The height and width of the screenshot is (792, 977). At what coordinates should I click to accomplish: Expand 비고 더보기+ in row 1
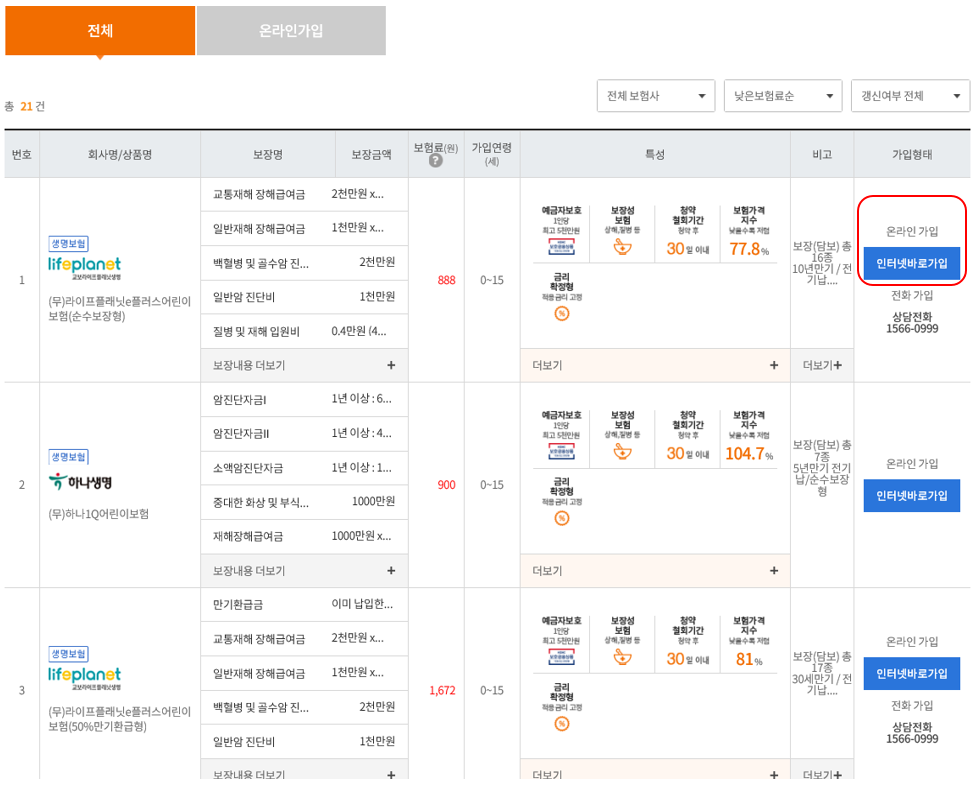coord(822,365)
